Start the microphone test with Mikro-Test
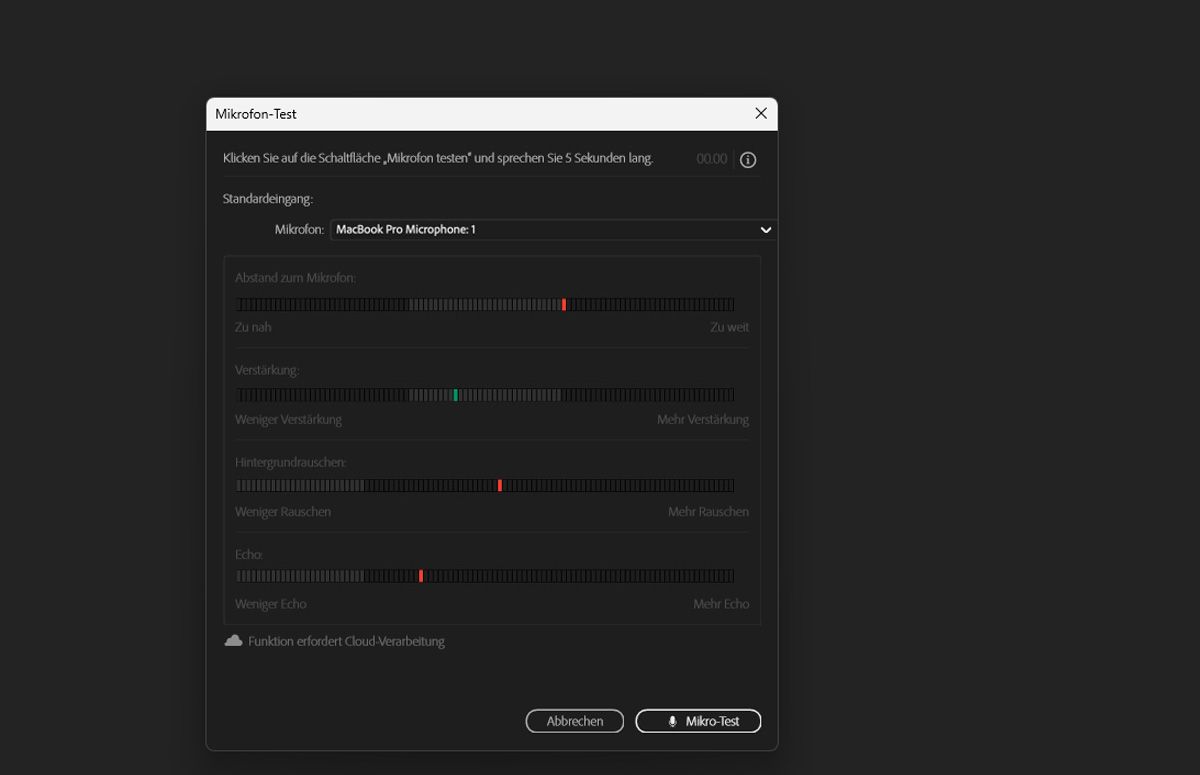The height and width of the screenshot is (775, 1200). pyautogui.click(x=698, y=721)
